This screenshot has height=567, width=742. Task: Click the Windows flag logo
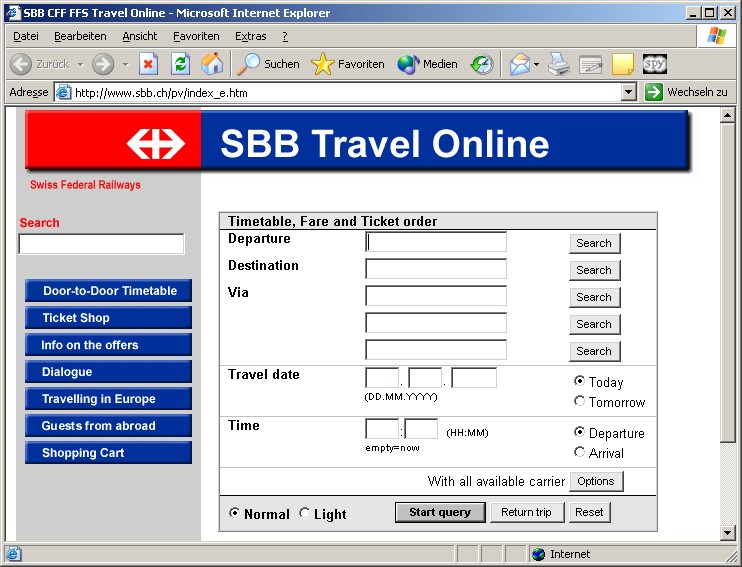(716, 36)
